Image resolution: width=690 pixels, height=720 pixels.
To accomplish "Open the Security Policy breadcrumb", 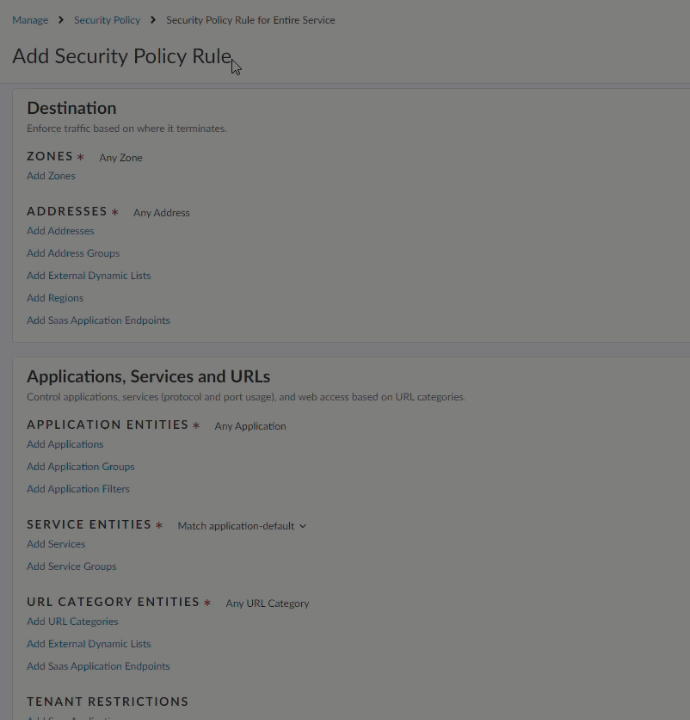I will coord(107,20).
